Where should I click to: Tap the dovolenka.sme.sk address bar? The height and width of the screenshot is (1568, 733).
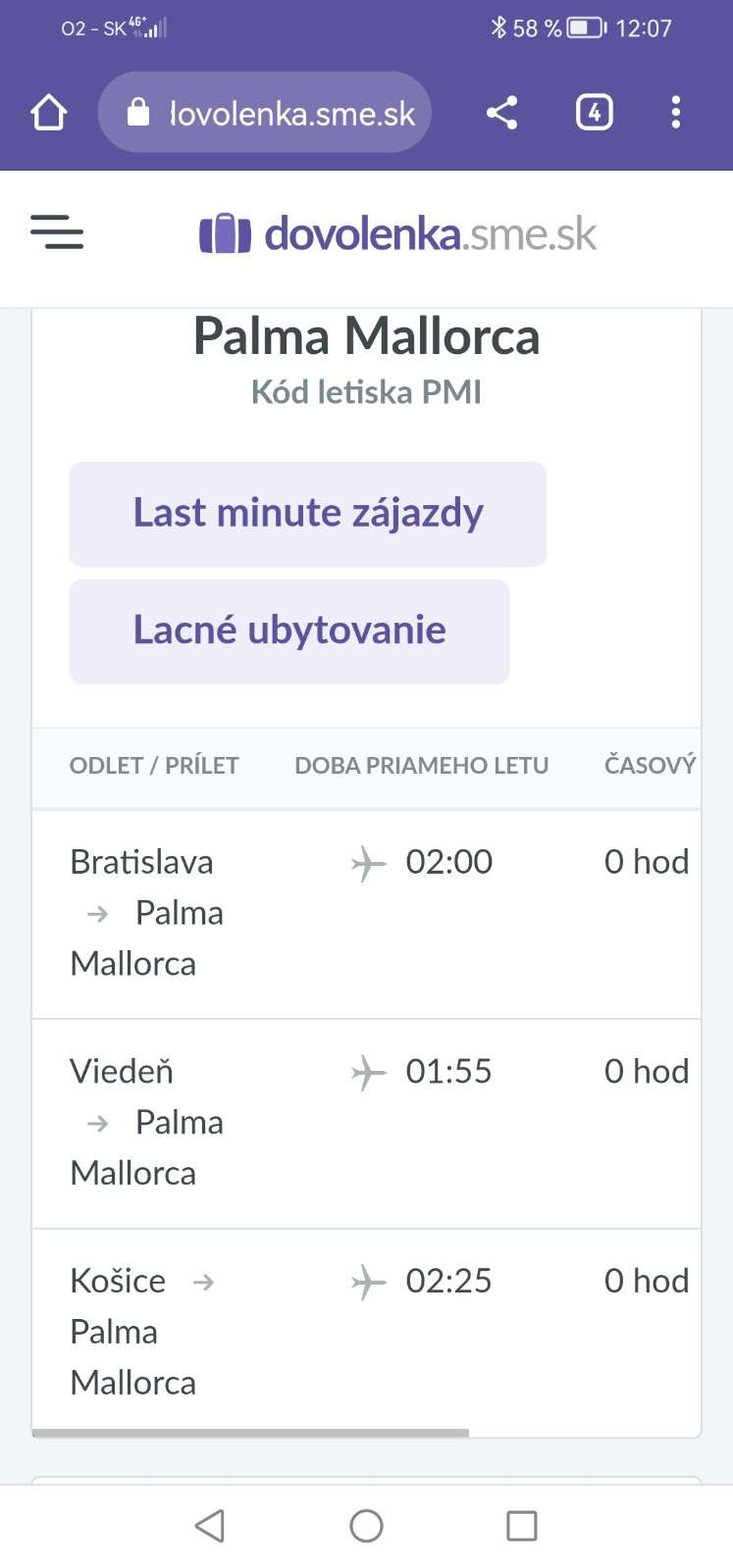click(291, 114)
